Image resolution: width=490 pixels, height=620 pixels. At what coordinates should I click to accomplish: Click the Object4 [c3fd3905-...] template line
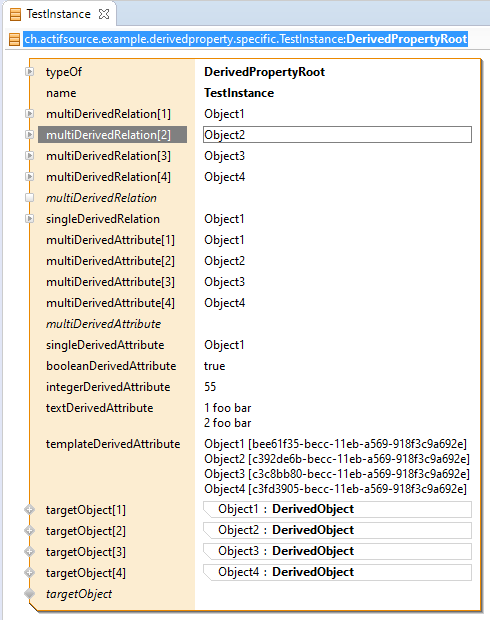click(x=335, y=489)
